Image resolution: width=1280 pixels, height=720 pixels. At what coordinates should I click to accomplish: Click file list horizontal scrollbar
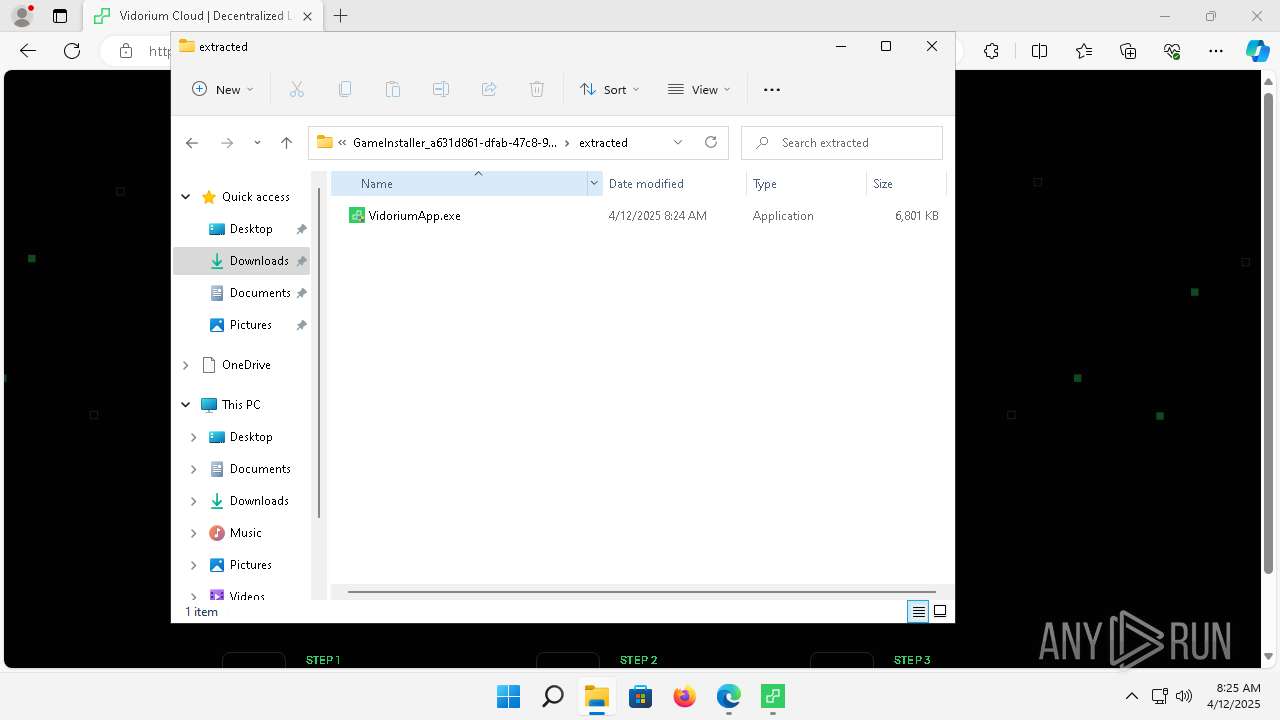click(x=641, y=592)
